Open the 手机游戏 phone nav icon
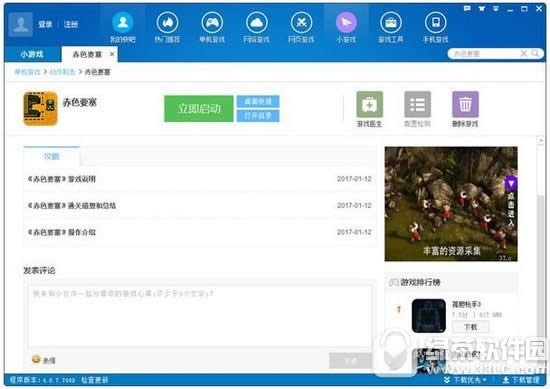The height and width of the screenshot is (389, 550). tap(435, 22)
